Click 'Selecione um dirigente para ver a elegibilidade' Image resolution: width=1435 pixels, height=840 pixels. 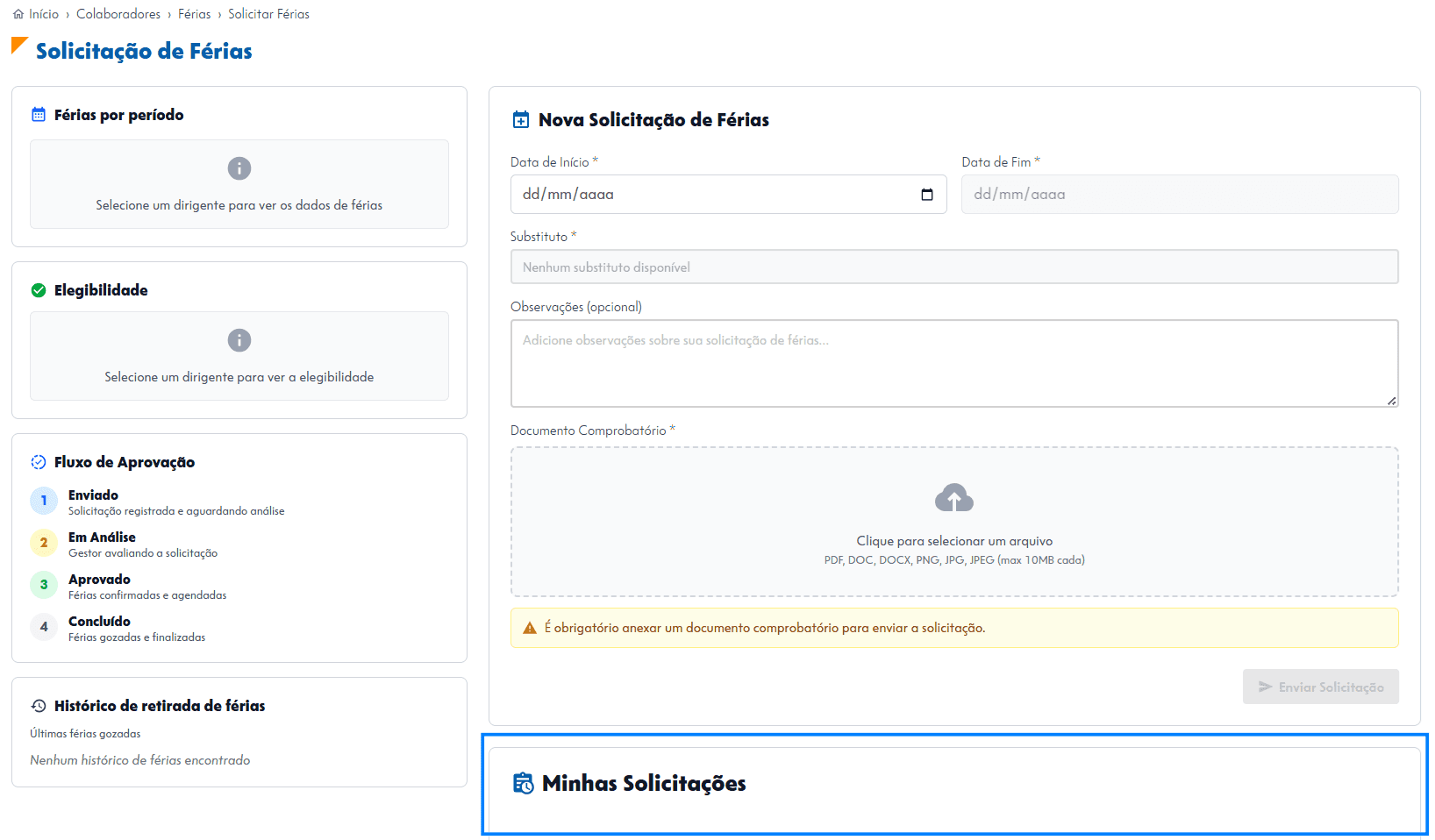click(x=239, y=377)
